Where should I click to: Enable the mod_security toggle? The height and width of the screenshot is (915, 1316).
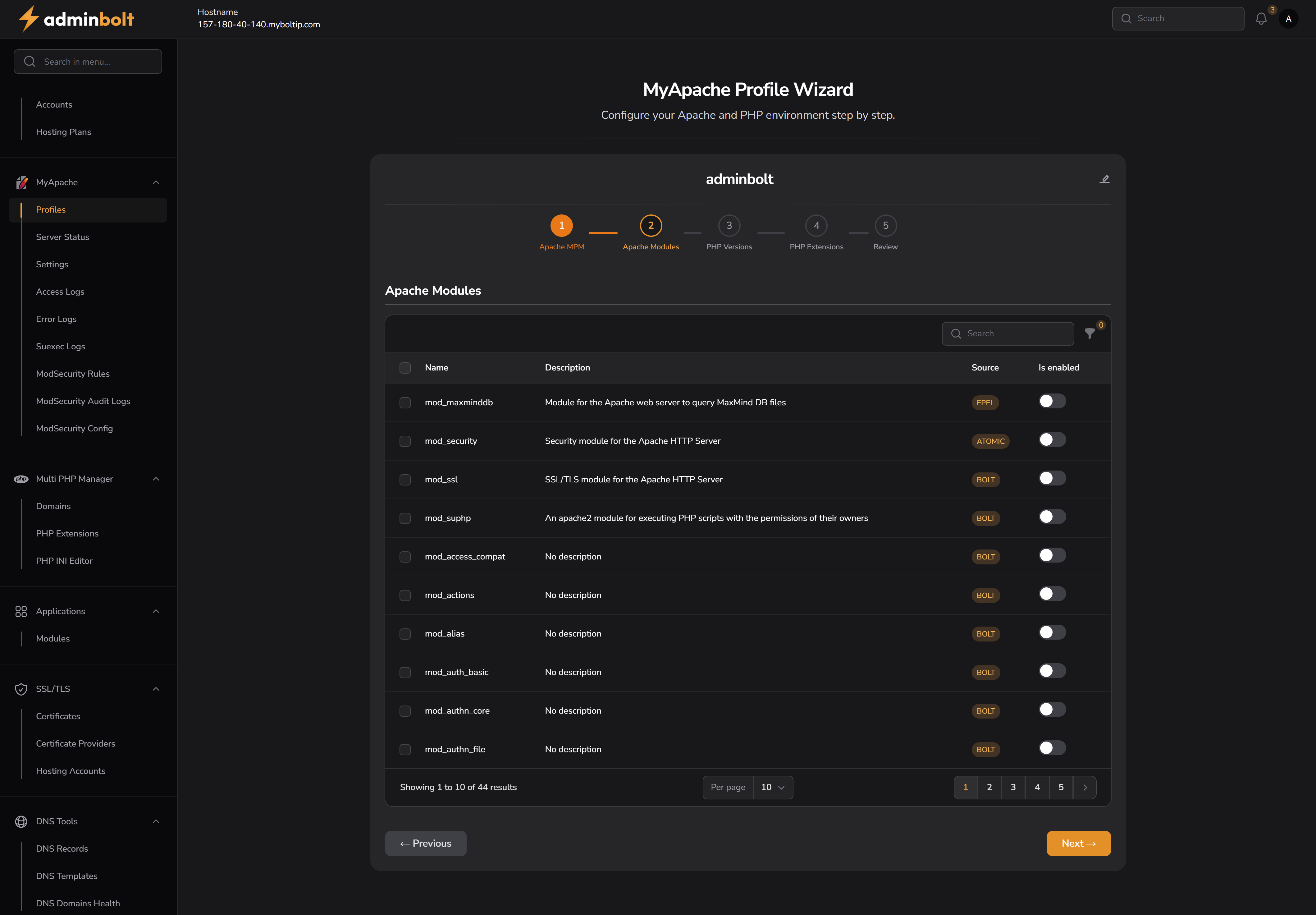click(1052, 440)
